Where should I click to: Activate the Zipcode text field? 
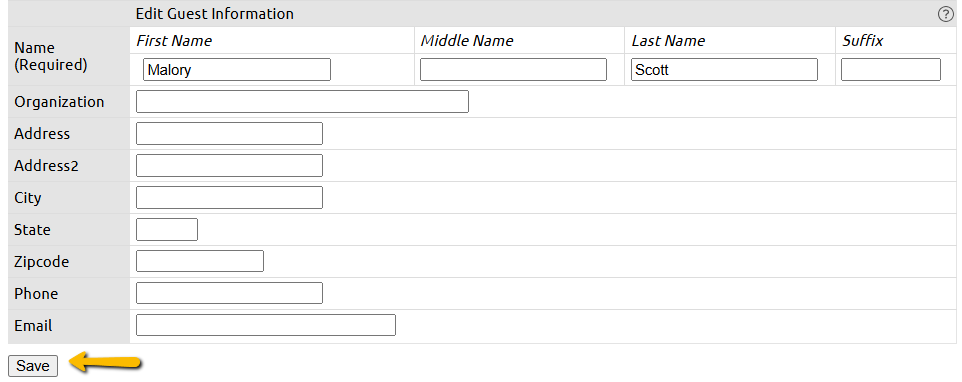point(200,261)
